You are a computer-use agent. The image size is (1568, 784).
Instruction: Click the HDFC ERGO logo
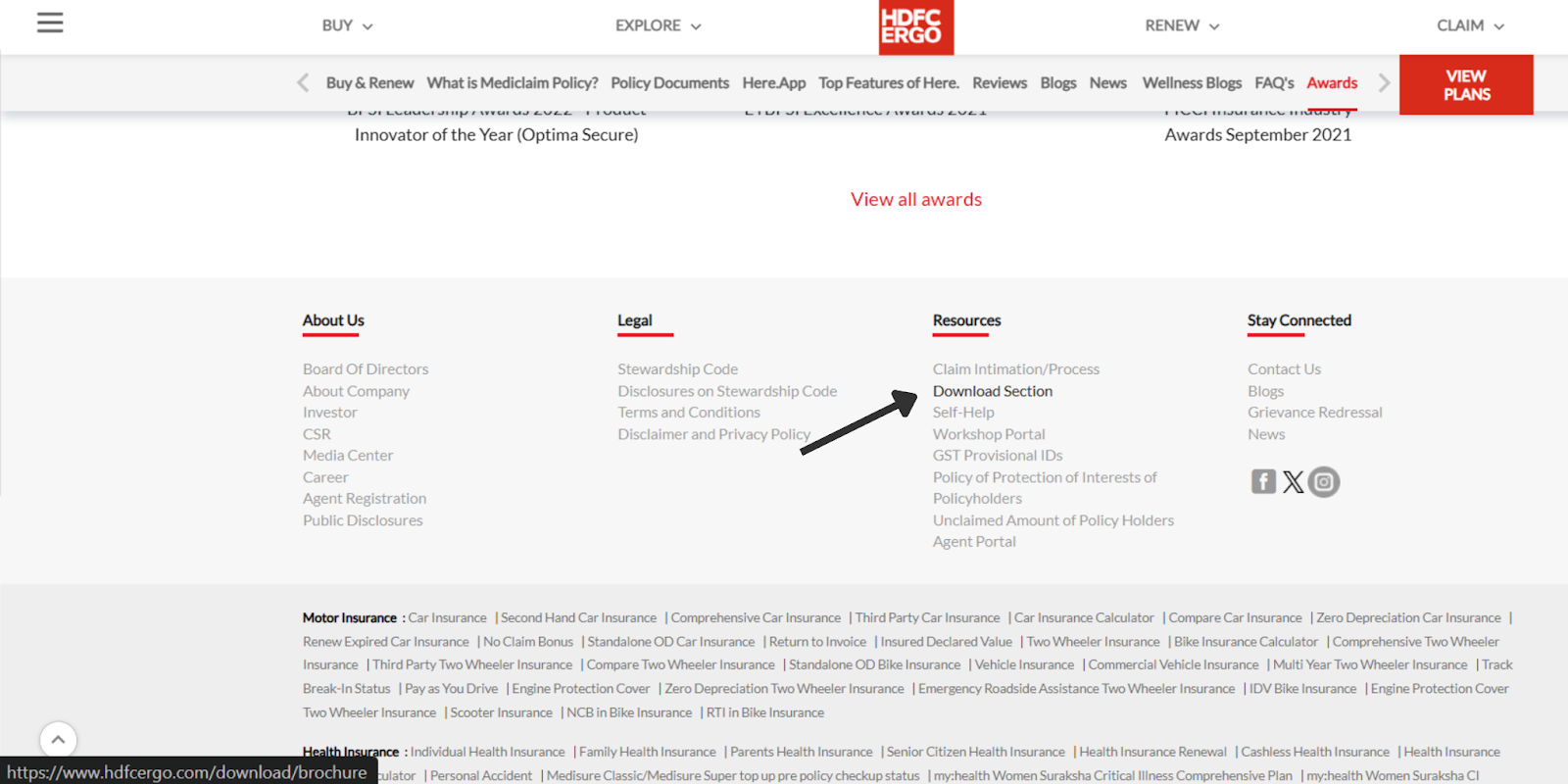[915, 26]
